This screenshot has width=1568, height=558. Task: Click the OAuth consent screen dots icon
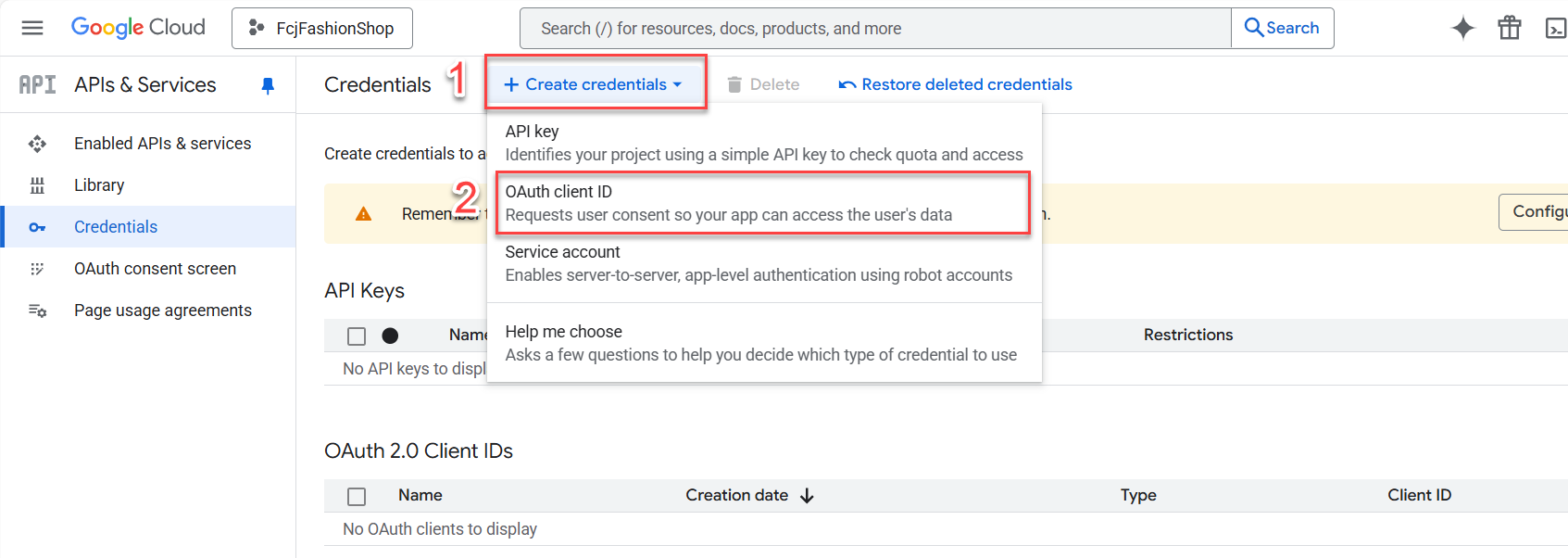[37, 269]
